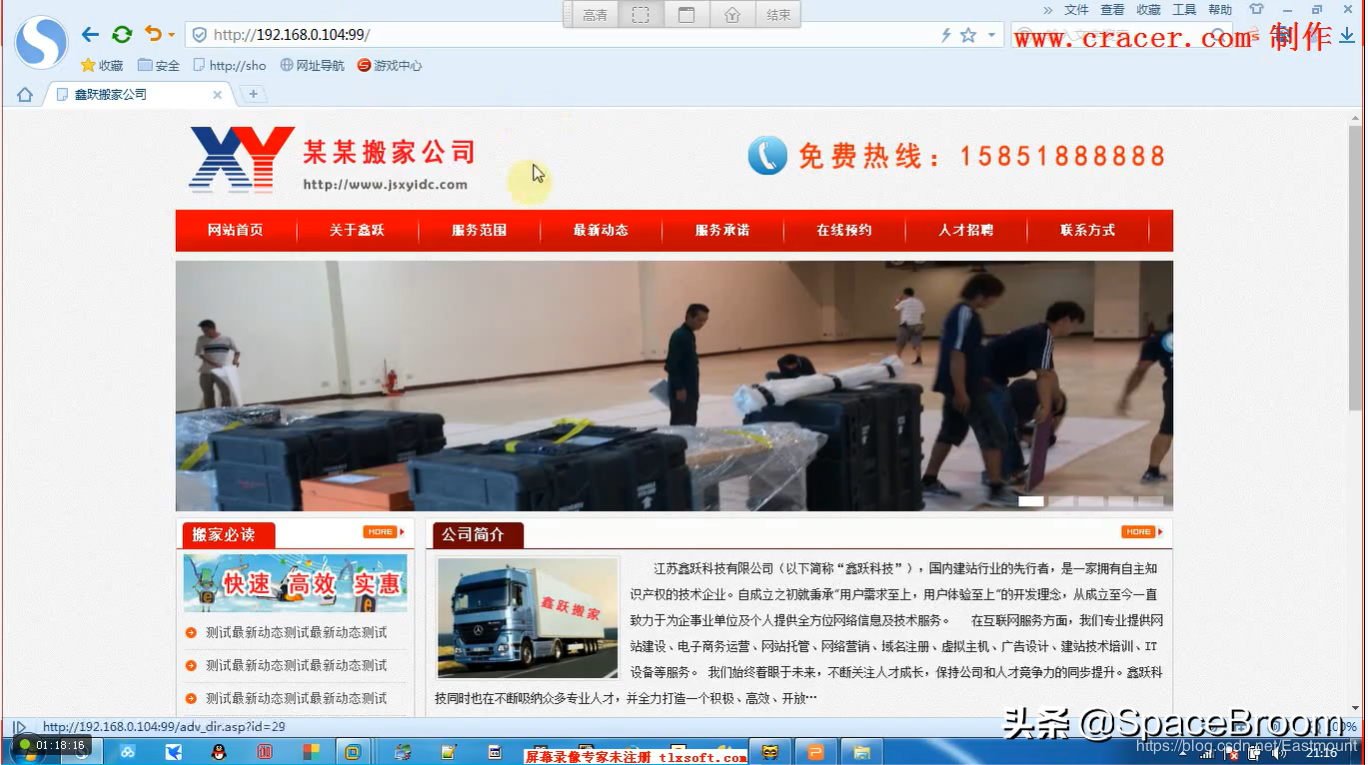The image size is (1368, 765).
Task: Select the last banner slide indicator
Action: click(1151, 501)
